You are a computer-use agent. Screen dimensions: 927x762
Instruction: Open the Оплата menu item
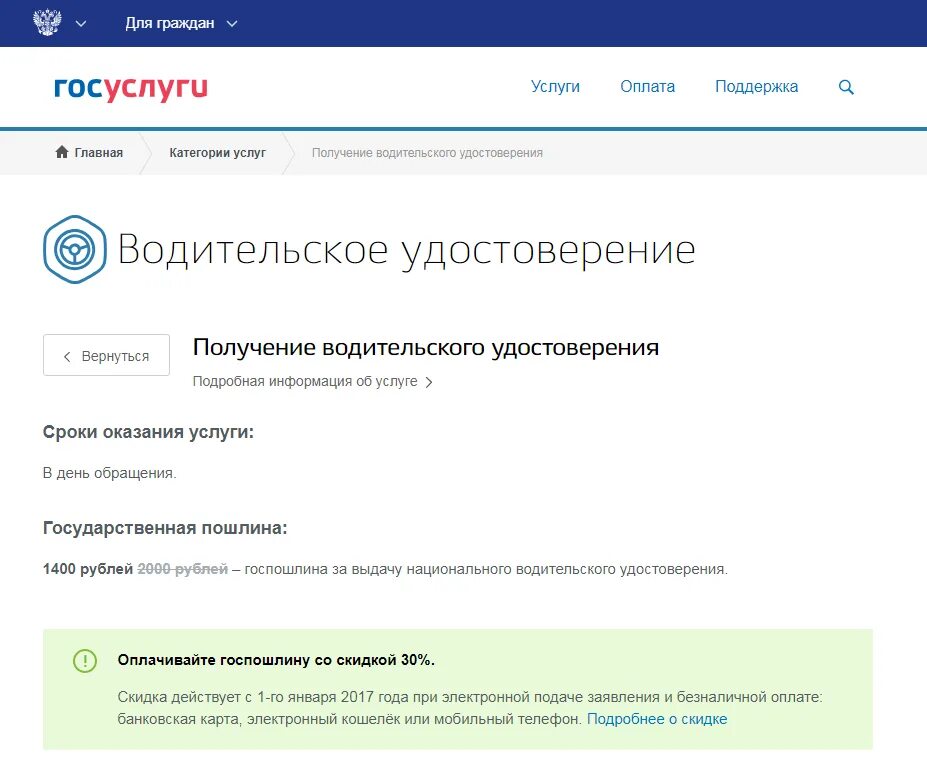pos(647,86)
